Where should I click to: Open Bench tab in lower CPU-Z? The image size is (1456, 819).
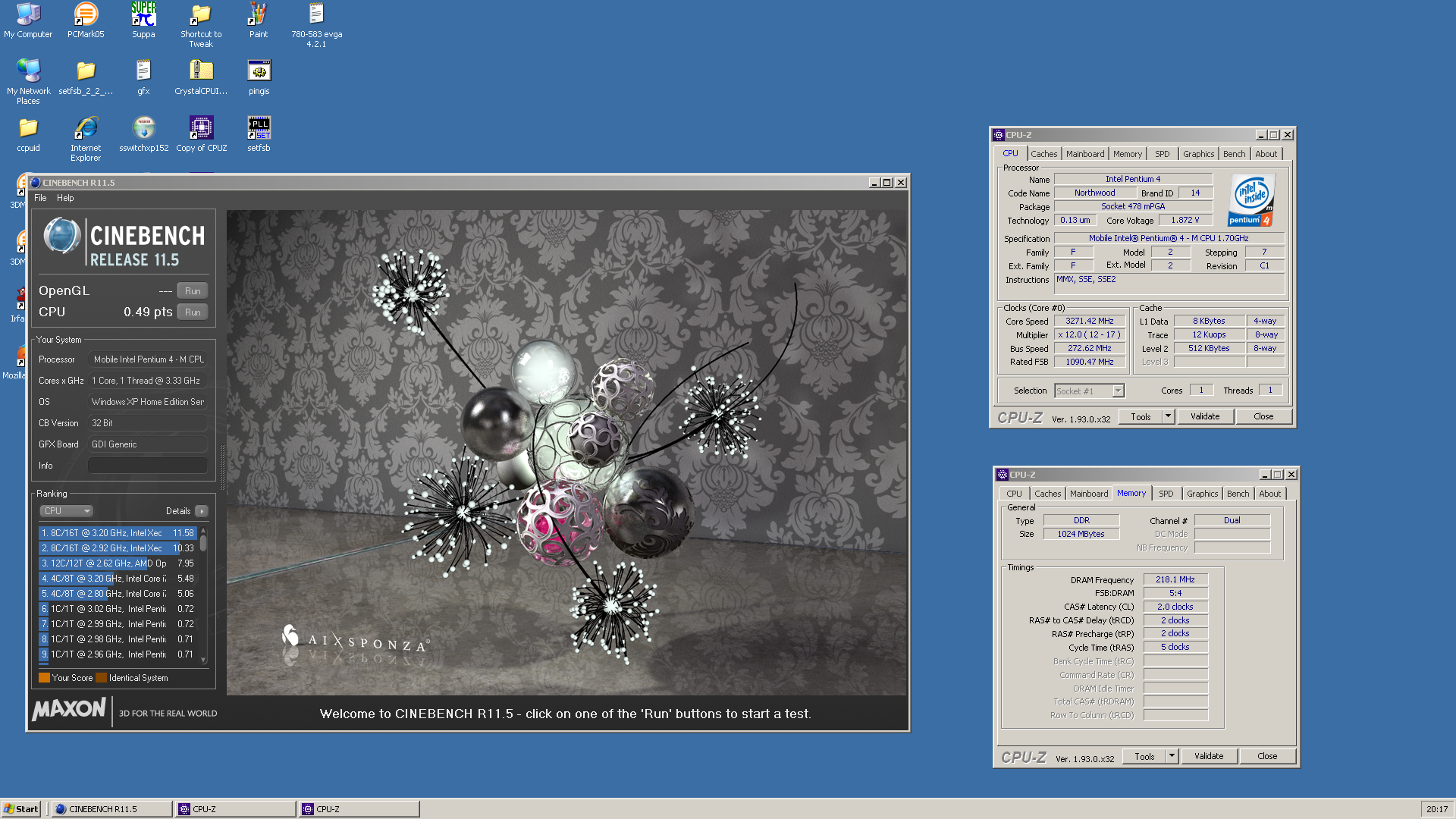[1238, 494]
